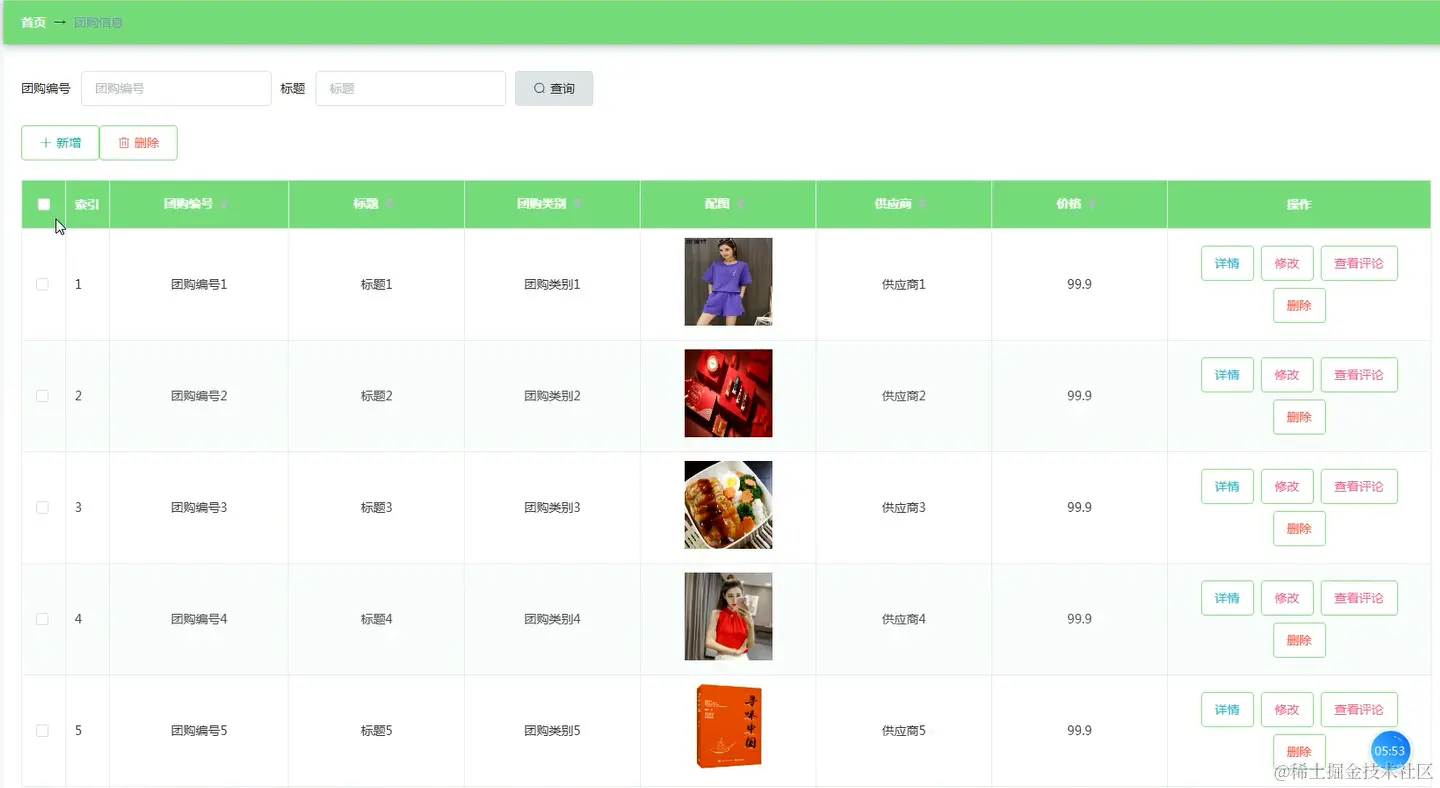Focus the 团购编号 search input field
The width and height of the screenshot is (1440, 788).
pyautogui.click(x=176, y=88)
